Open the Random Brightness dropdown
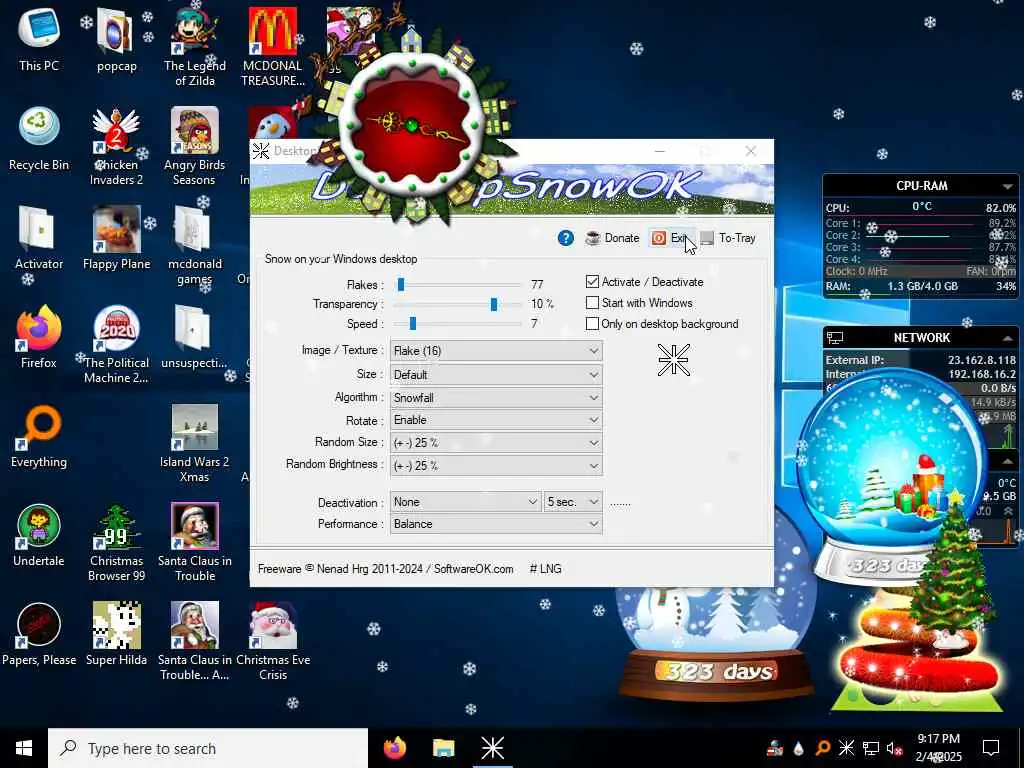 click(x=496, y=466)
